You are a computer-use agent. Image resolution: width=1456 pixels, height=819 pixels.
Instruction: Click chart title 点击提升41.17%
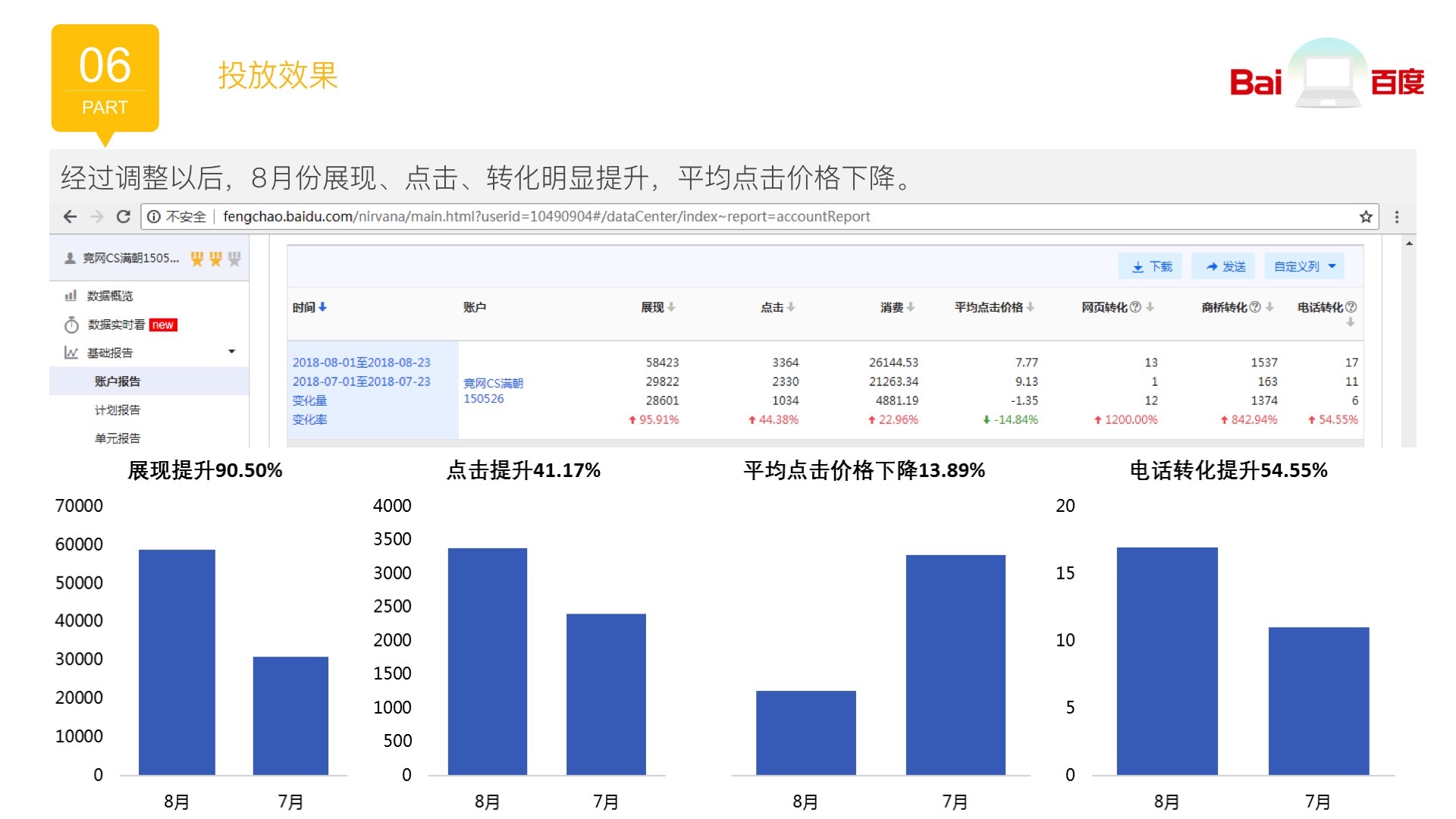click(523, 470)
